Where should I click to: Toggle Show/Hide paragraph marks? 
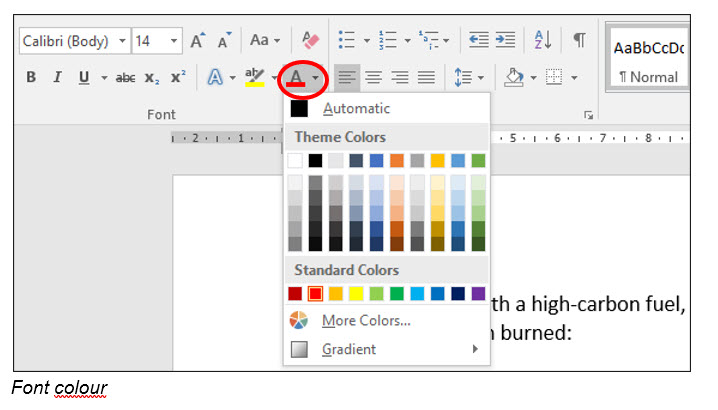(x=579, y=40)
